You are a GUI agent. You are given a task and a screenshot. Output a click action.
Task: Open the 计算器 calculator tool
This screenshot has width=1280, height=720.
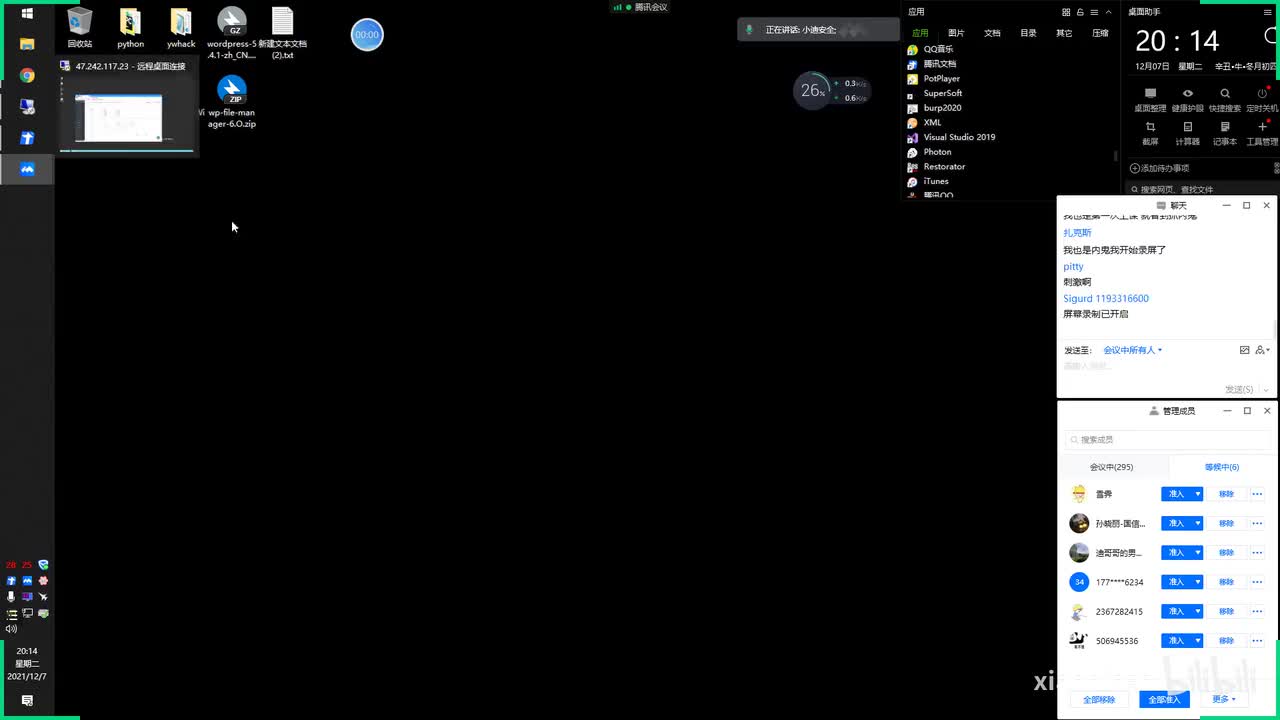[x=1187, y=133]
